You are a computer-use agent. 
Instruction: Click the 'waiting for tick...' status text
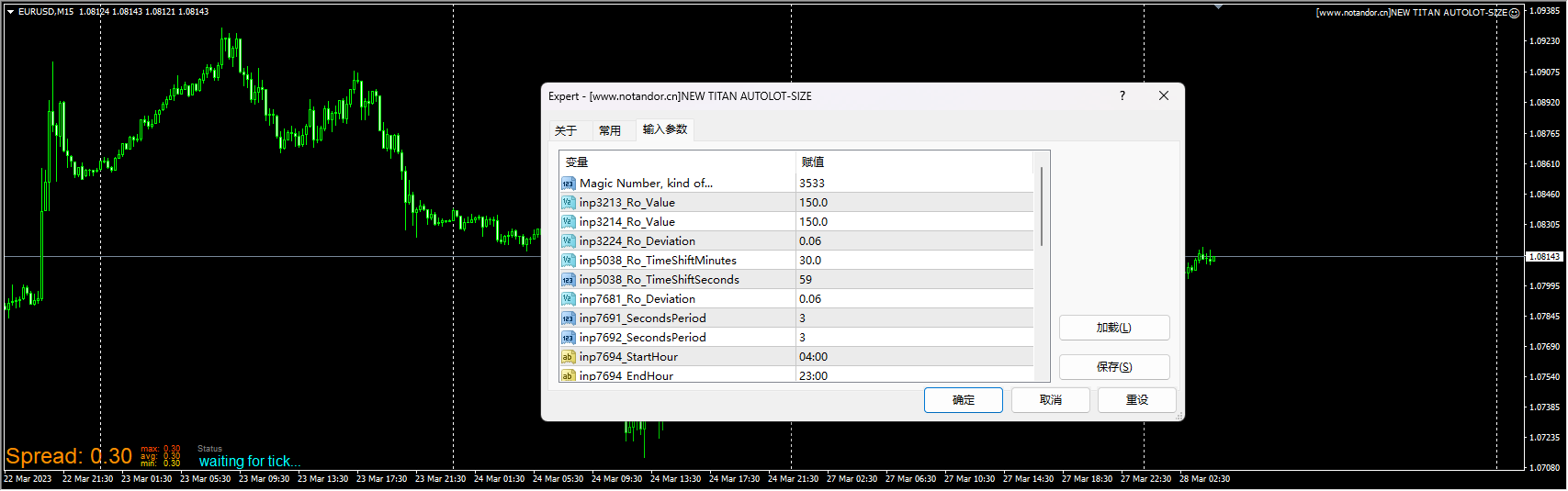click(250, 461)
